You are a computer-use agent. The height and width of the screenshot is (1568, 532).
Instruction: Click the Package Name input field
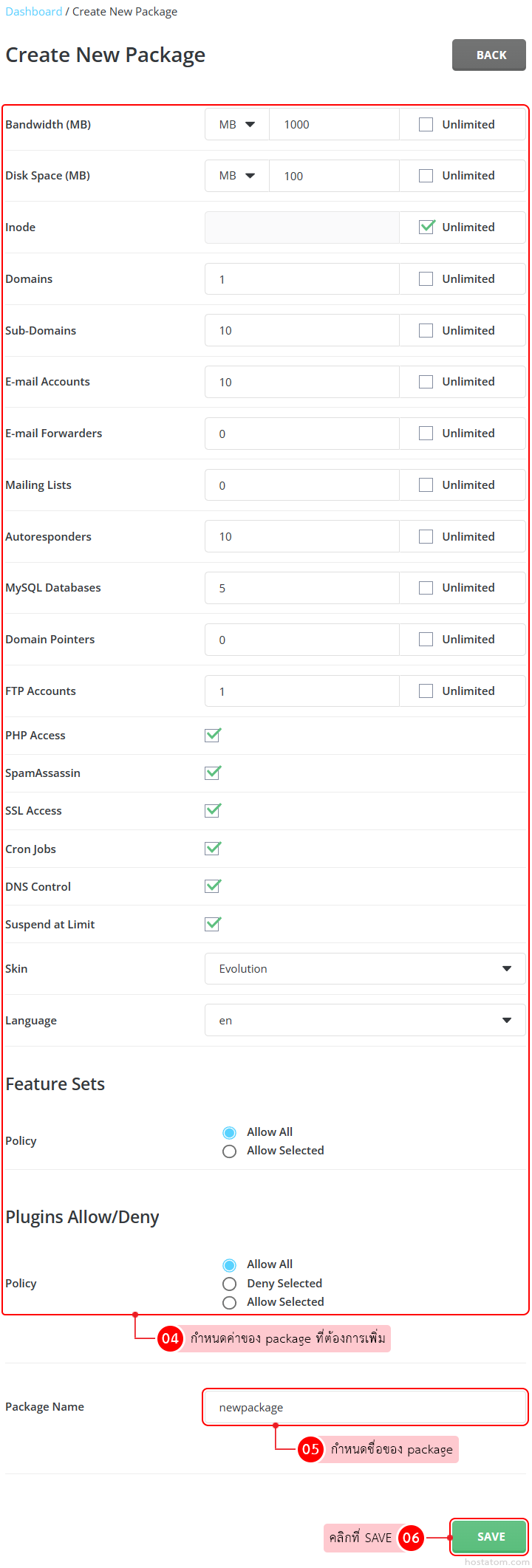point(365,1407)
